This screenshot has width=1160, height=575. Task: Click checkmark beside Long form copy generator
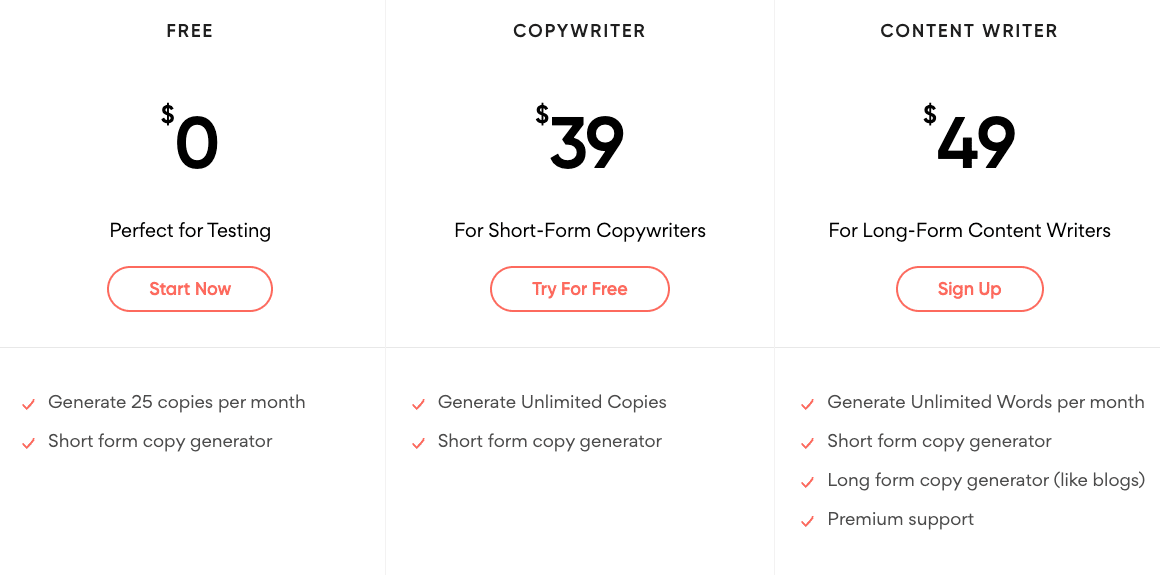pos(807,482)
